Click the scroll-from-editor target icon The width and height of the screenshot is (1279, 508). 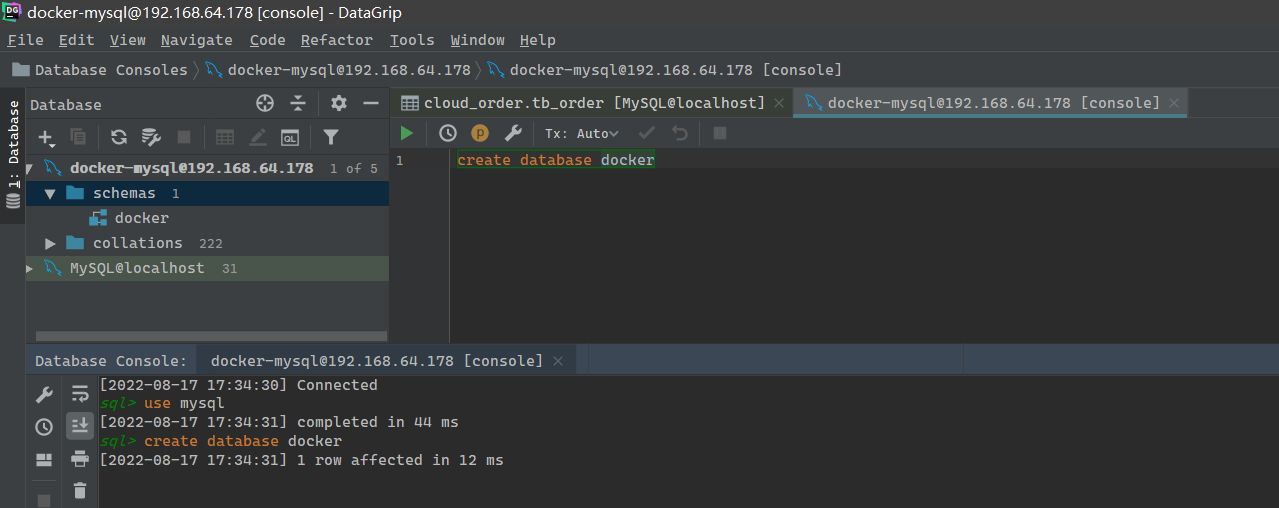point(265,103)
